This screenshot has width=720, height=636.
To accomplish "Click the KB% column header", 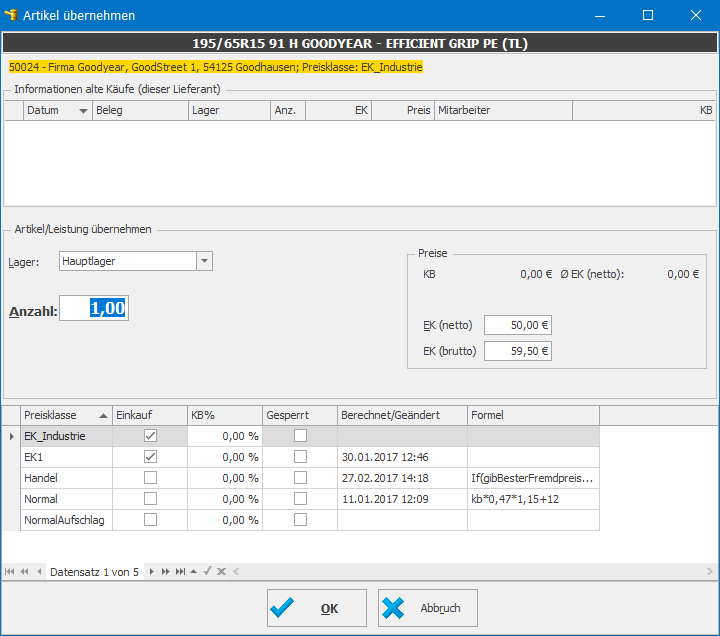I will coord(225,415).
